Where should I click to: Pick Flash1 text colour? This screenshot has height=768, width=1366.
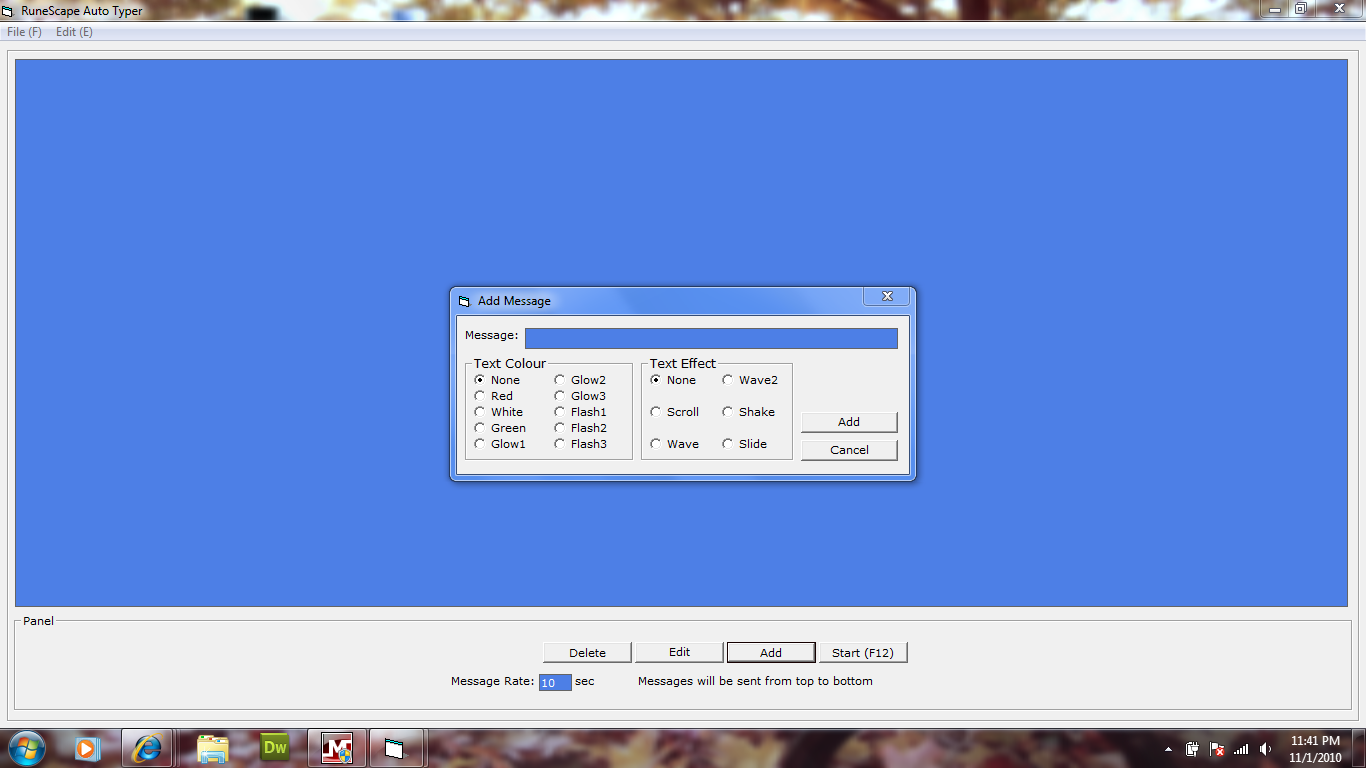pyautogui.click(x=581, y=412)
